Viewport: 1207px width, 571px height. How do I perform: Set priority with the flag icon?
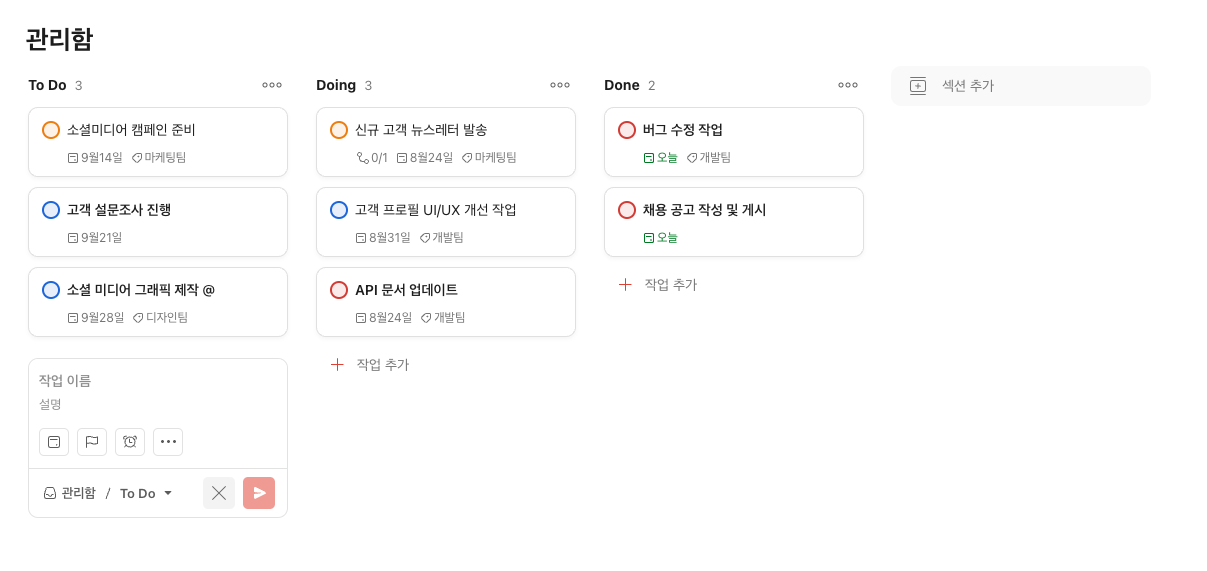92,442
